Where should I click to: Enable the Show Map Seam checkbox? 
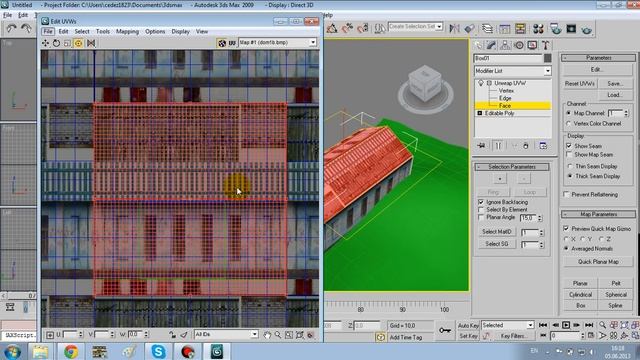pyautogui.click(x=569, y=154)
